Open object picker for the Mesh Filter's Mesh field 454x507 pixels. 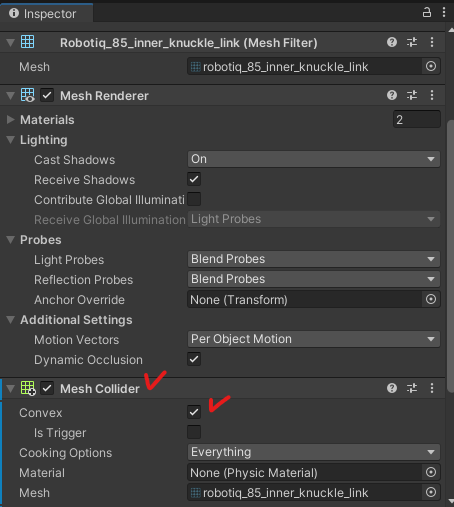click(431, 66)
